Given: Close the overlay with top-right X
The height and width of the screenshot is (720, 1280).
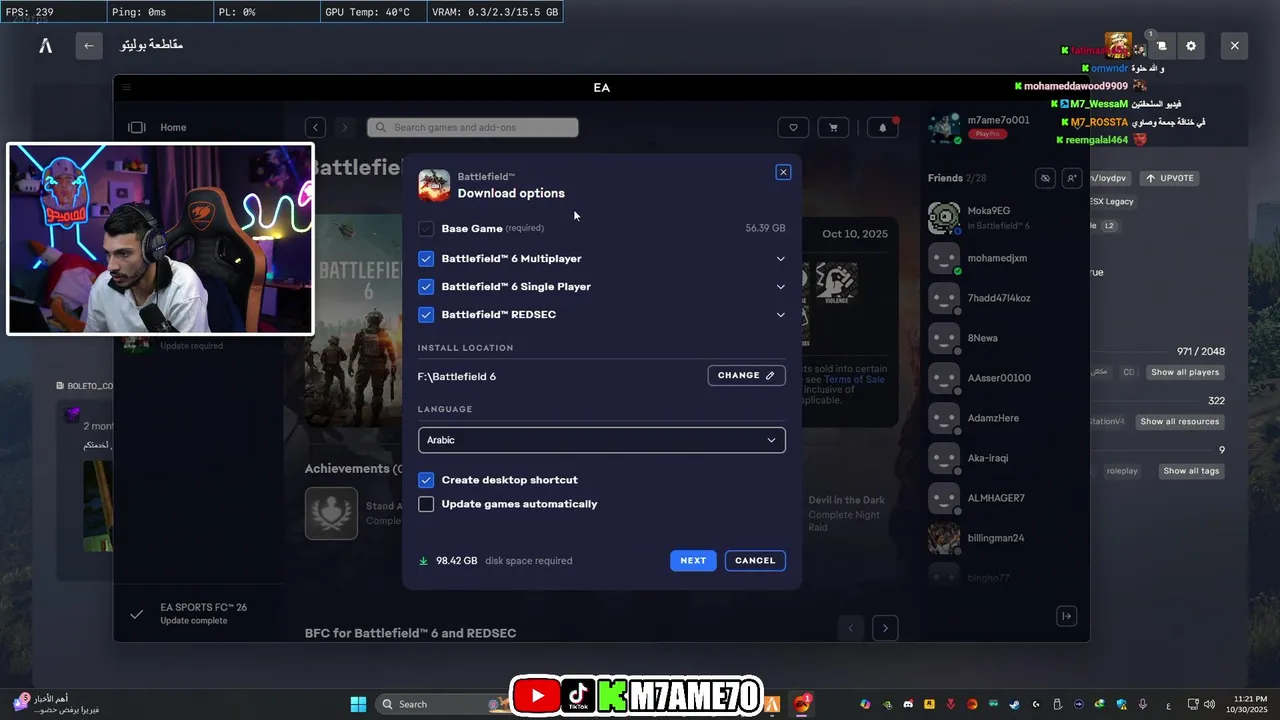Looking at the screenshot, I should pyautogui.click(x=1234, y=46).
